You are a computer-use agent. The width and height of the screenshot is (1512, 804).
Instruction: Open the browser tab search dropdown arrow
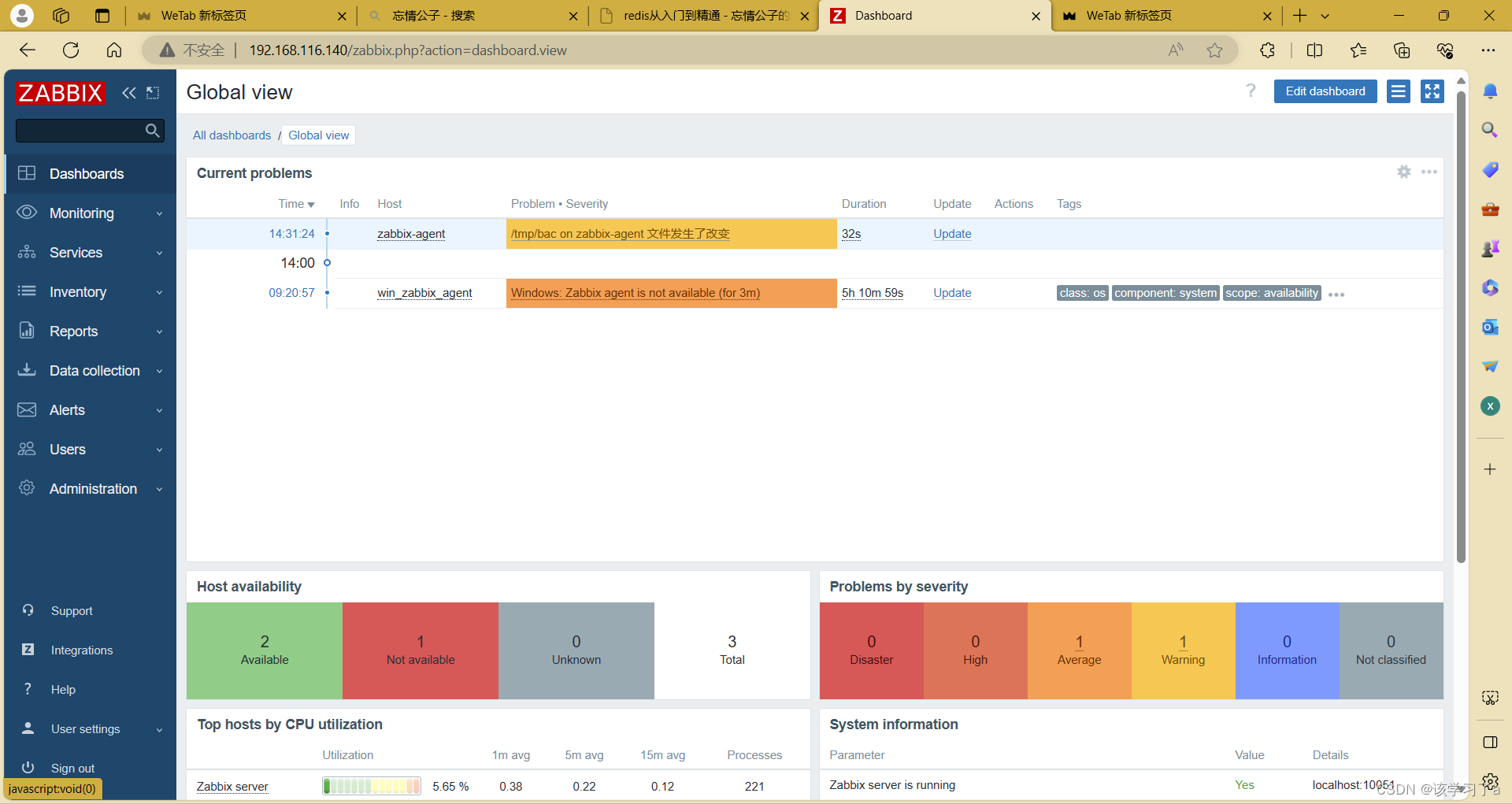click(1325, 16)
